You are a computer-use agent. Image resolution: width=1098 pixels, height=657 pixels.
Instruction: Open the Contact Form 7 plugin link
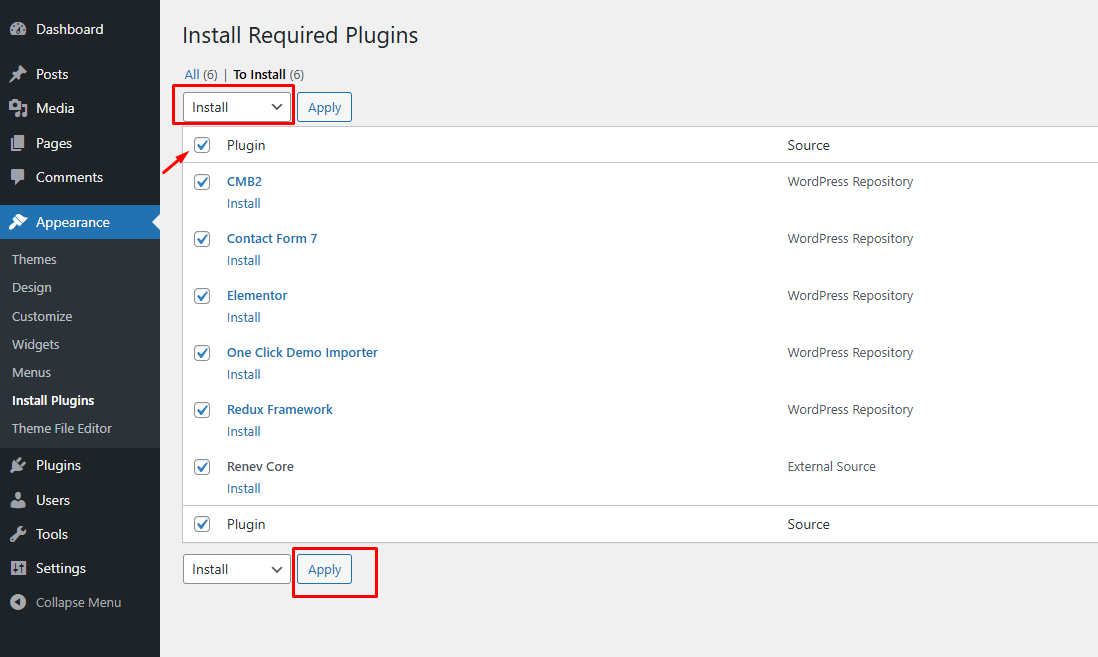click(272, 238)
